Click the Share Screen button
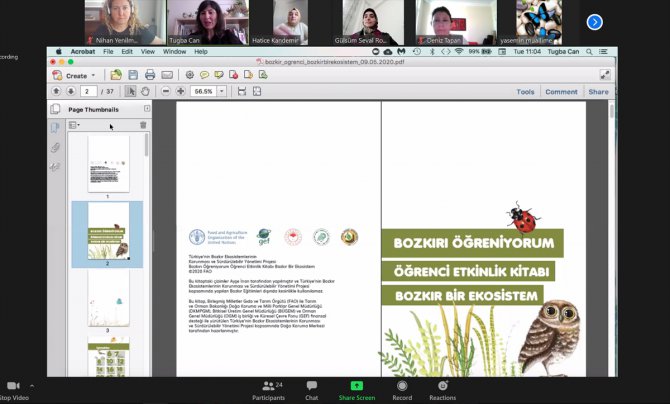Viewport: 670px width, 404px height. pos(356,389)
